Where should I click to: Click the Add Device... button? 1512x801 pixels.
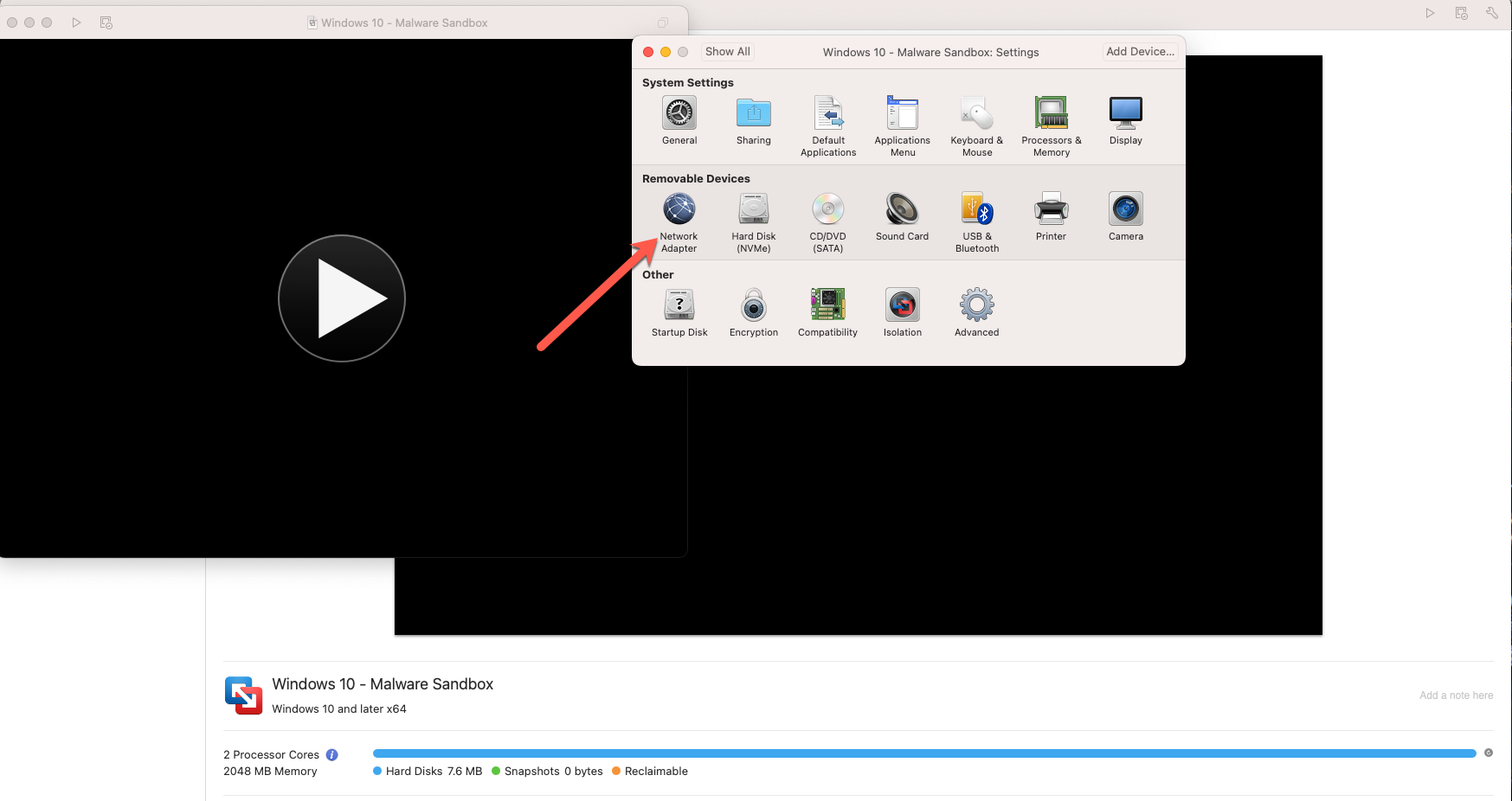pos(1139,51)
